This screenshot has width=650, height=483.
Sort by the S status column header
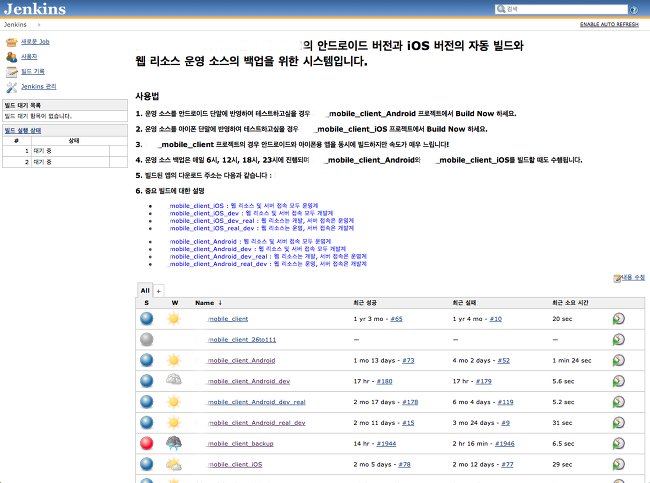[146, 303]
